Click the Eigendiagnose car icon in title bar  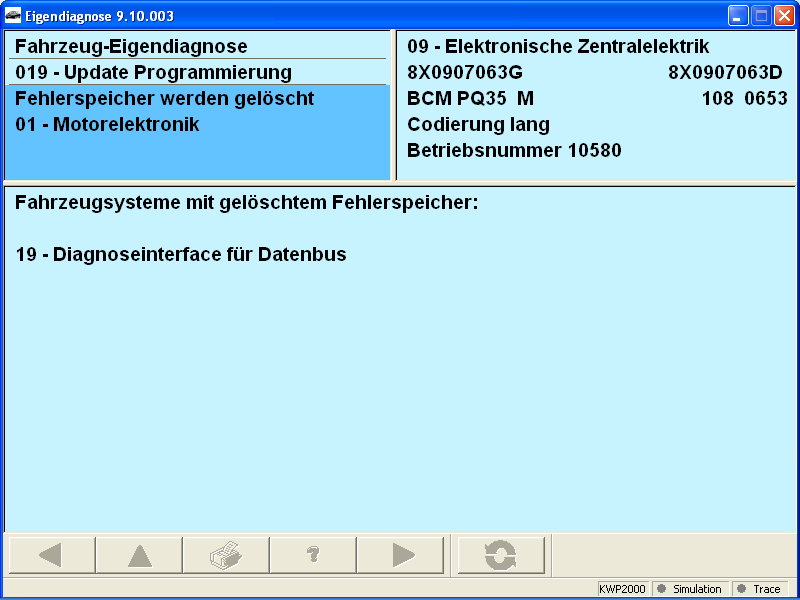14,16
